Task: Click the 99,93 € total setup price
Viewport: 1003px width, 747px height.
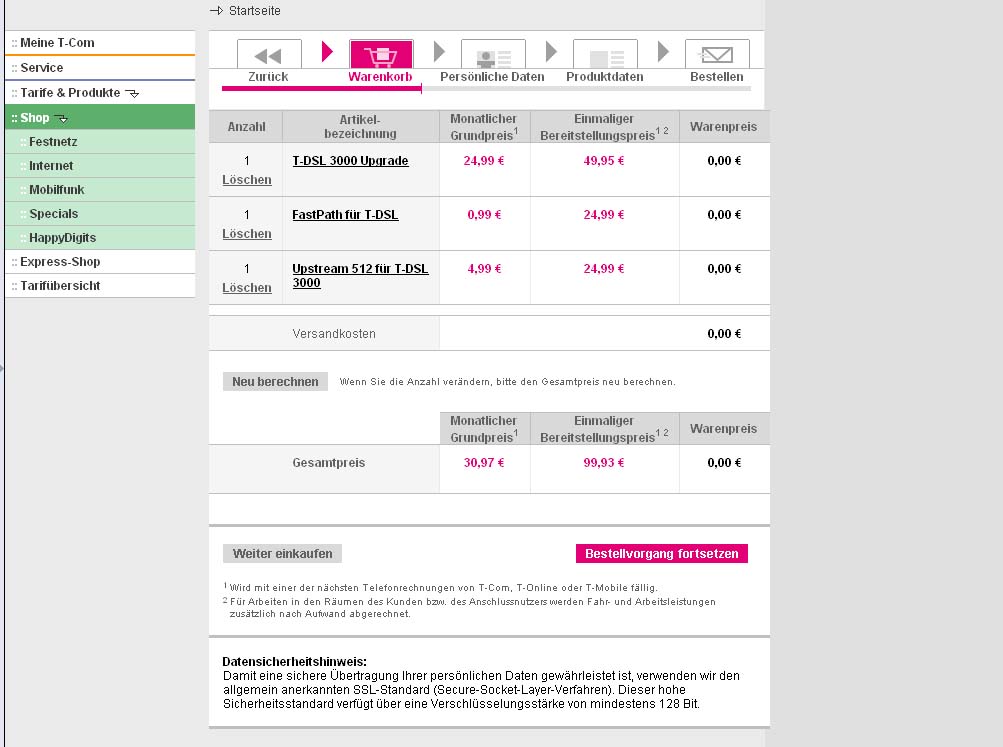Action: tap(603, 463)
